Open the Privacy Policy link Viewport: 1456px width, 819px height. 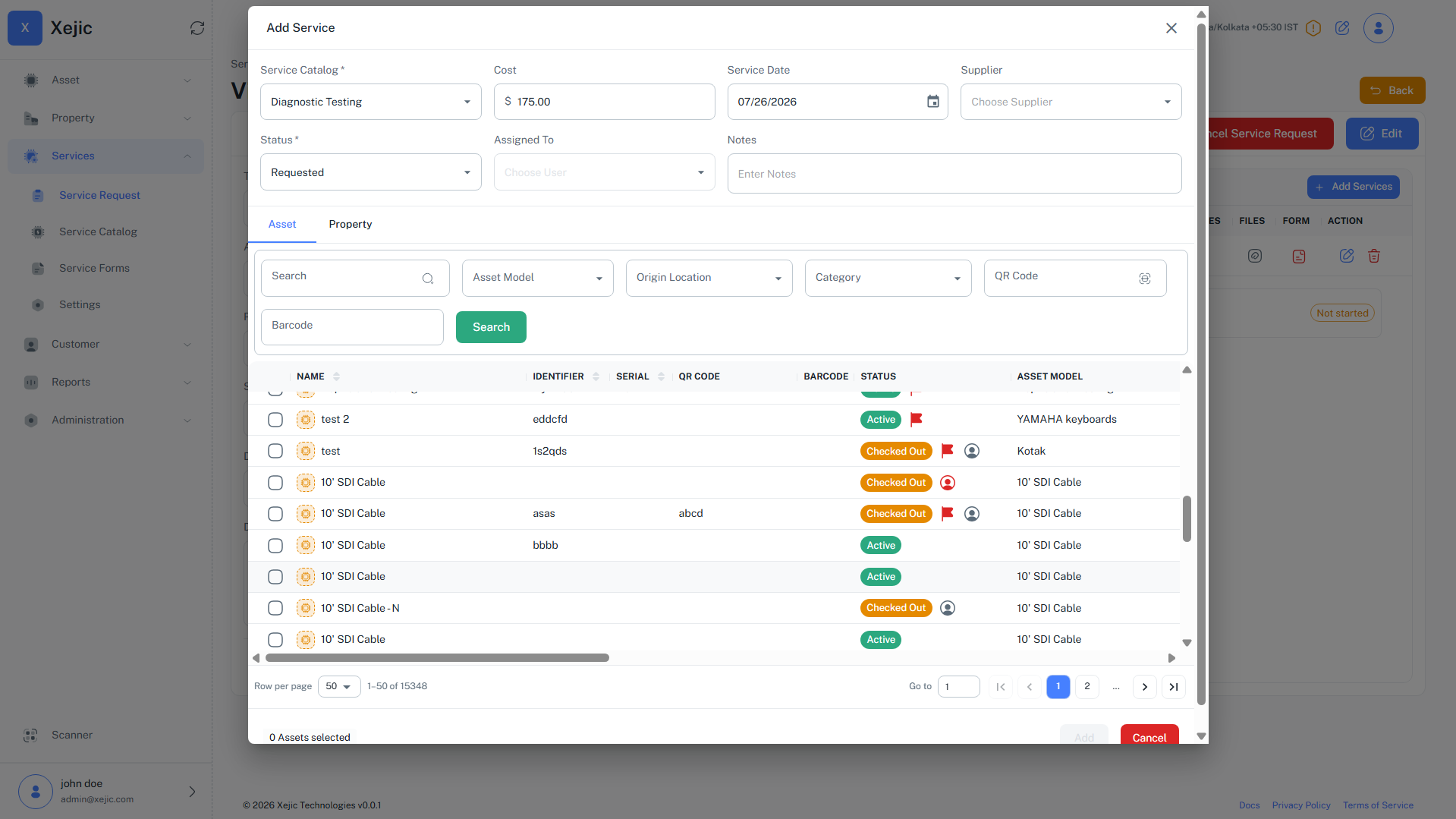click(1301, 805)
